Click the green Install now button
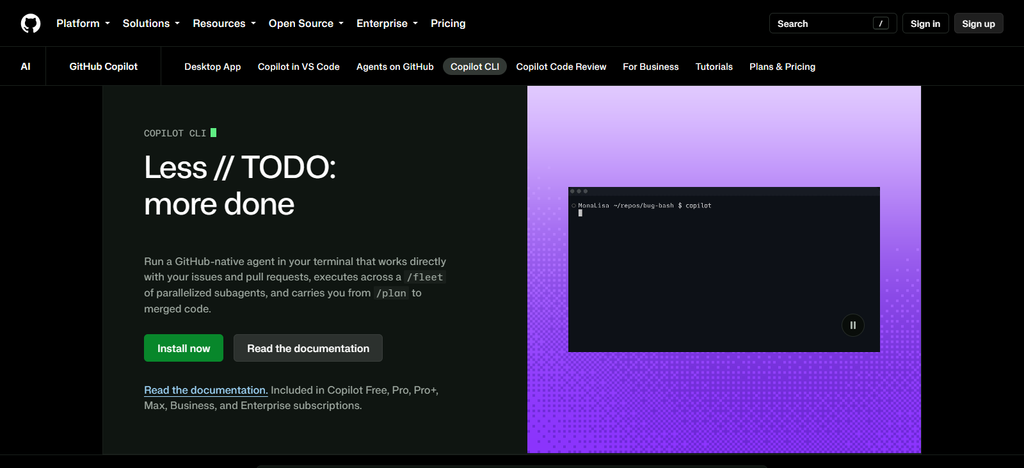This screenshot has width=1024, height=468. coord(184,348)
